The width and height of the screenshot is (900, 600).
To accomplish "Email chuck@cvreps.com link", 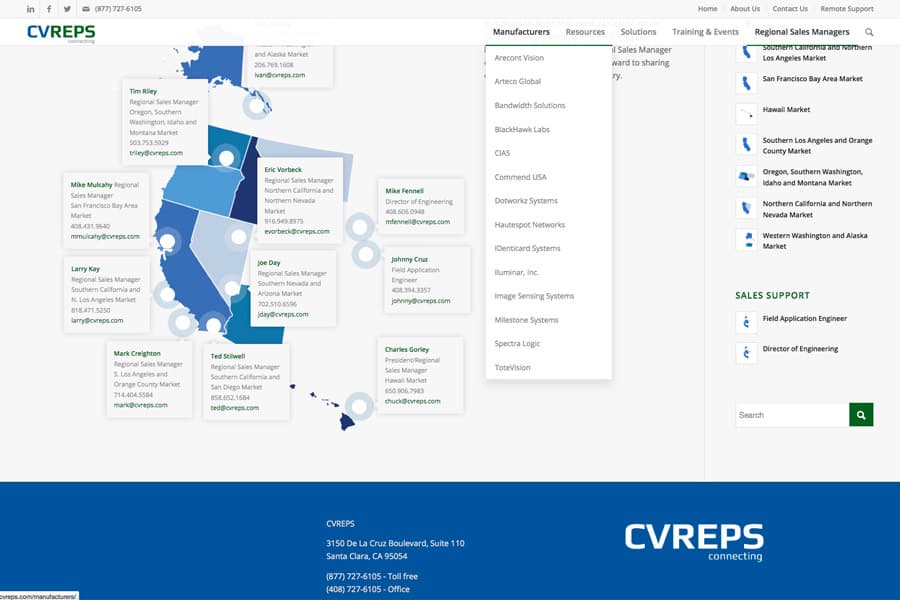I will pyautogui.click(x=412, y=401).
